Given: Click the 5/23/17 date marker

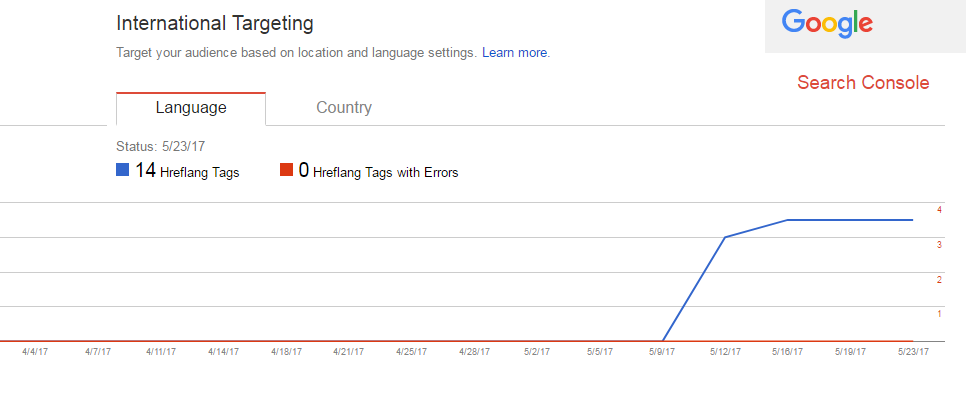Looking at the screenshot, I should [x=913, y=352].
